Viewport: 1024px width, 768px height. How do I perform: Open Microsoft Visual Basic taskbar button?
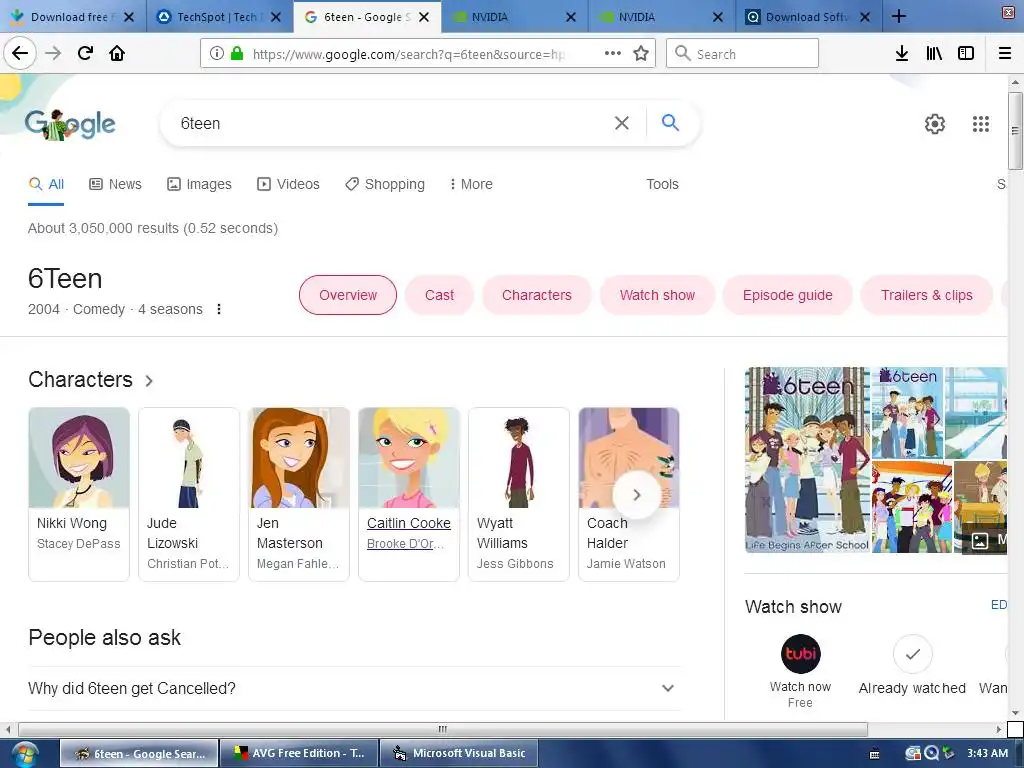pos(459,753)
